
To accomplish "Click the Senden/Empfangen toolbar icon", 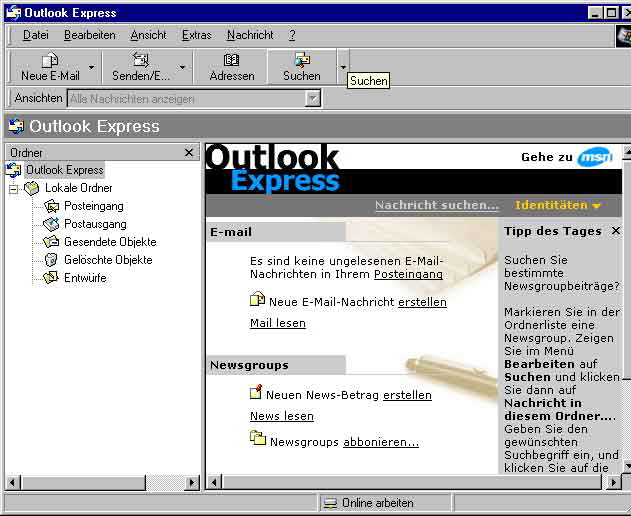I will pyautogui.click(x=141, y=61).
